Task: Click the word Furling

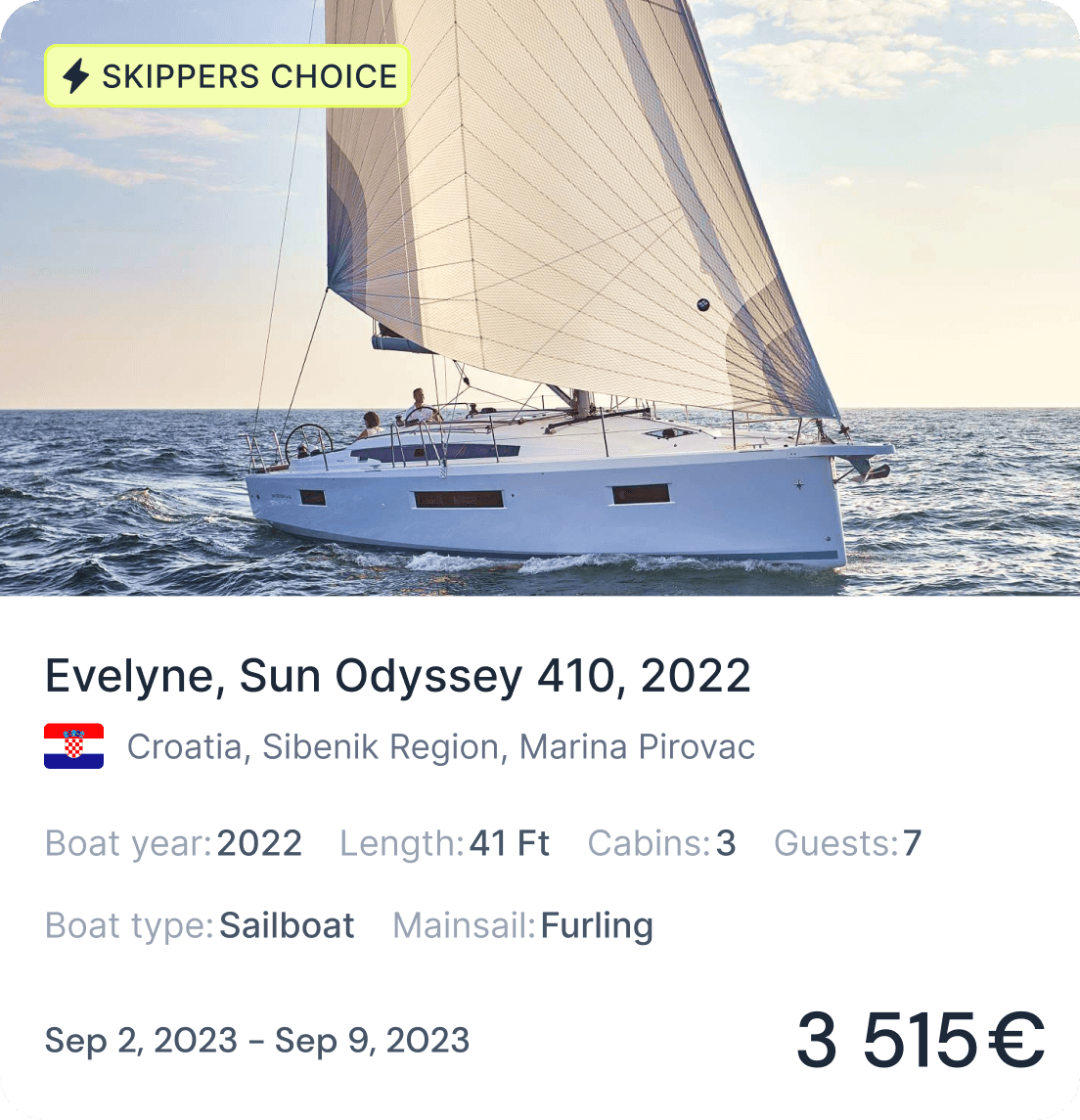Action: point(597,926)
